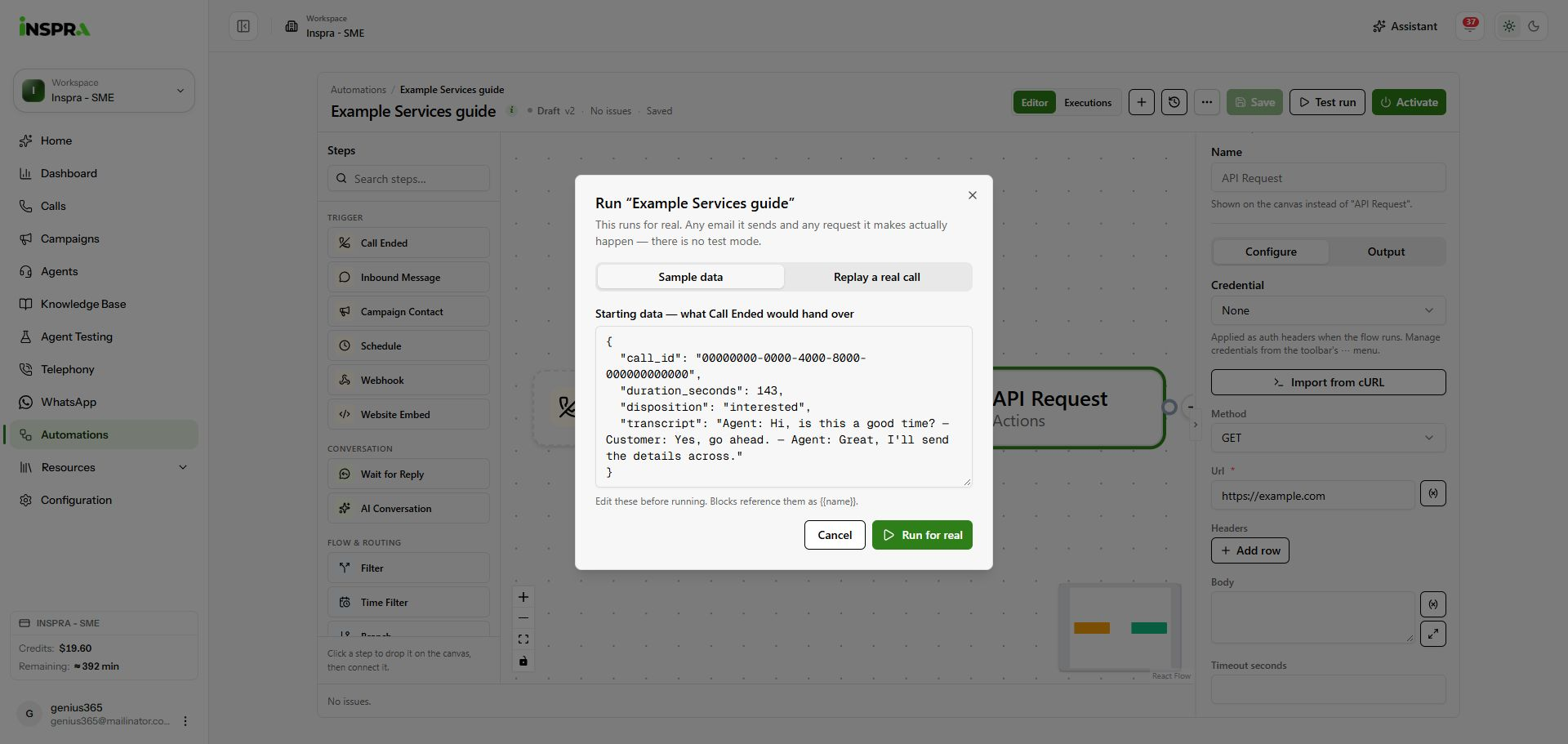
Task: Click the Url input field
Action: pyautogui.click(x=1312, y=495)
